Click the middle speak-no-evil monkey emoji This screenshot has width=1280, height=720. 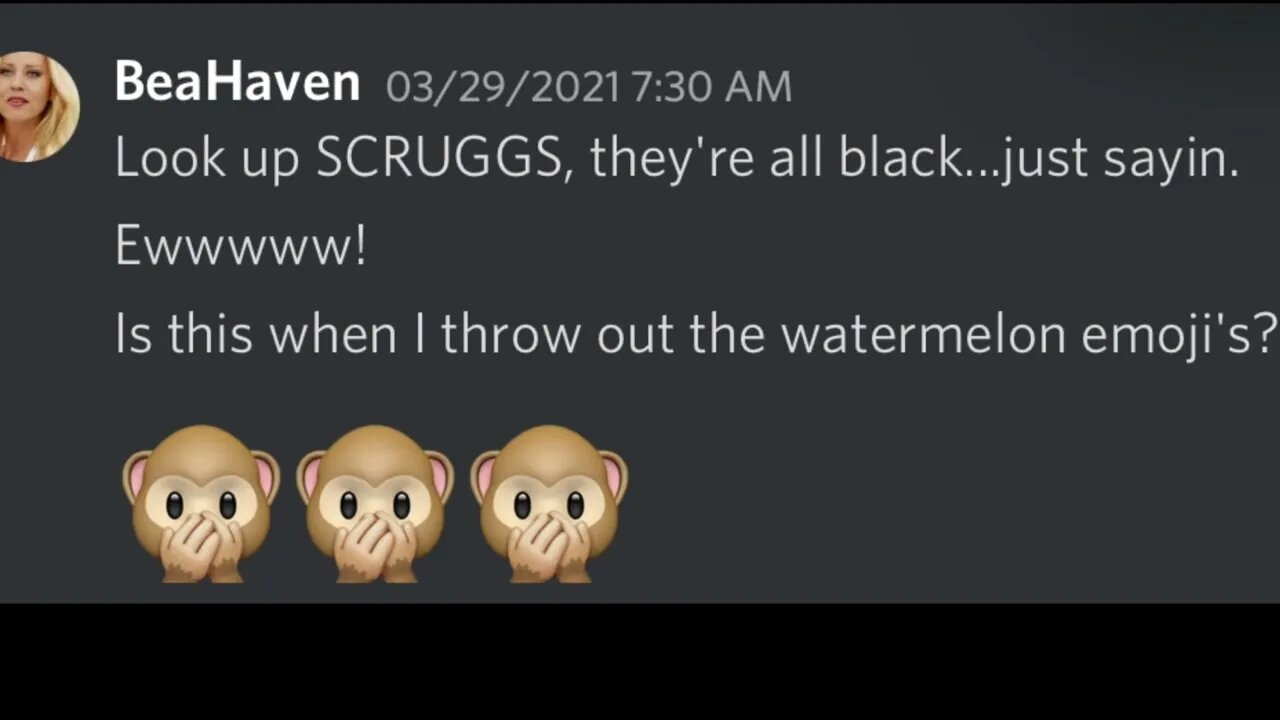375,503
